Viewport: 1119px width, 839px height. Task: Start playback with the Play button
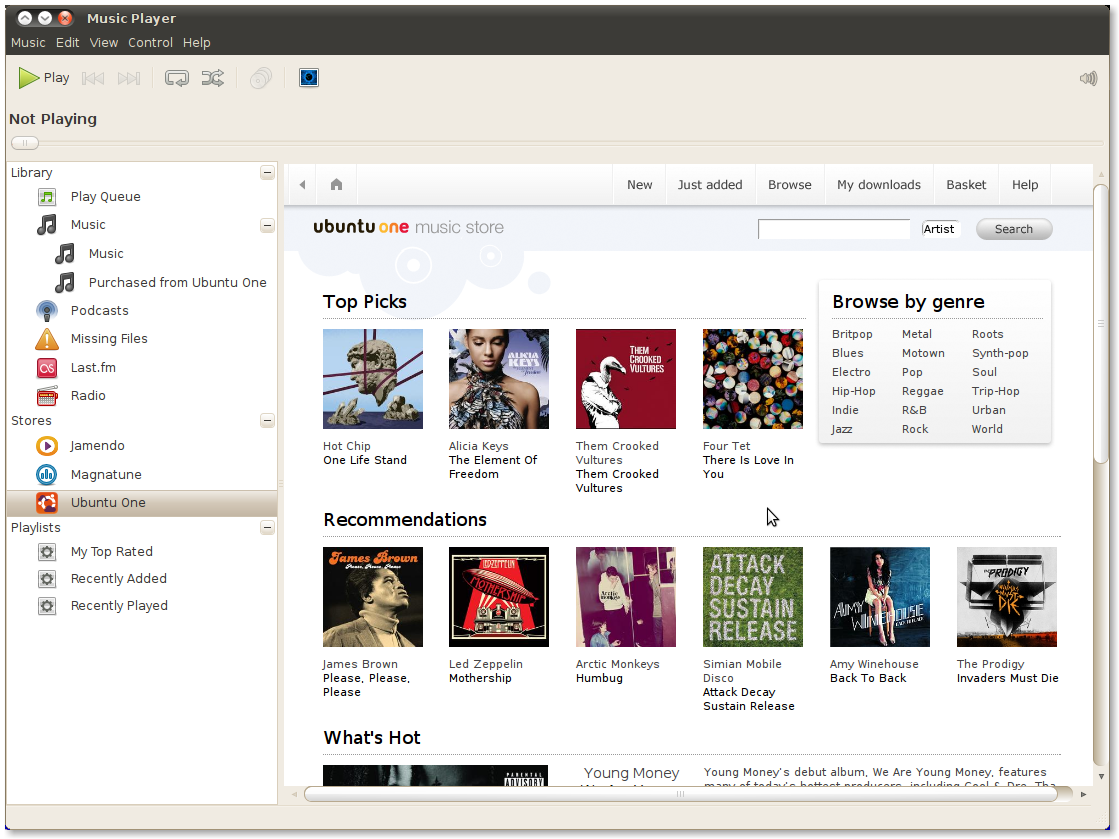(44, 78)
